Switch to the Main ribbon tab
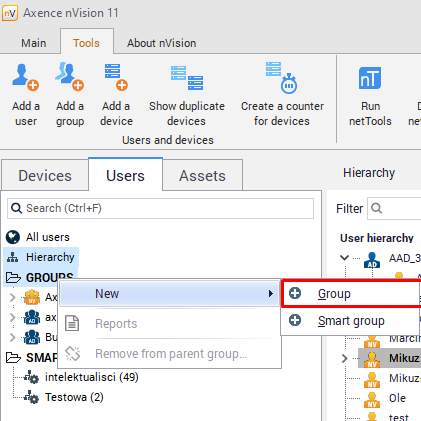421x421 pixels. (x=34, y=43)
